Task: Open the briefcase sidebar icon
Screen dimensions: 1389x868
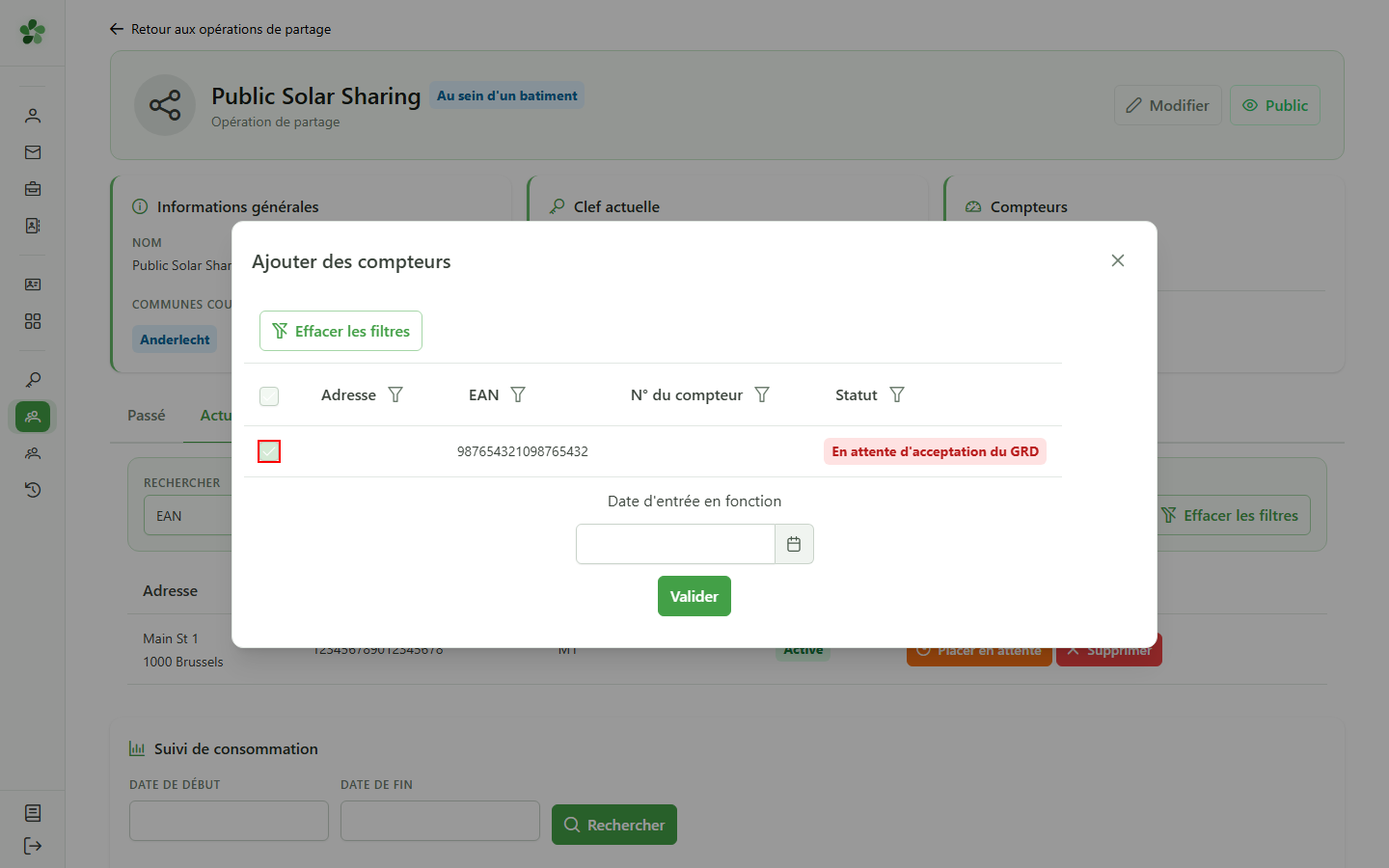Action: coord(33,189)
